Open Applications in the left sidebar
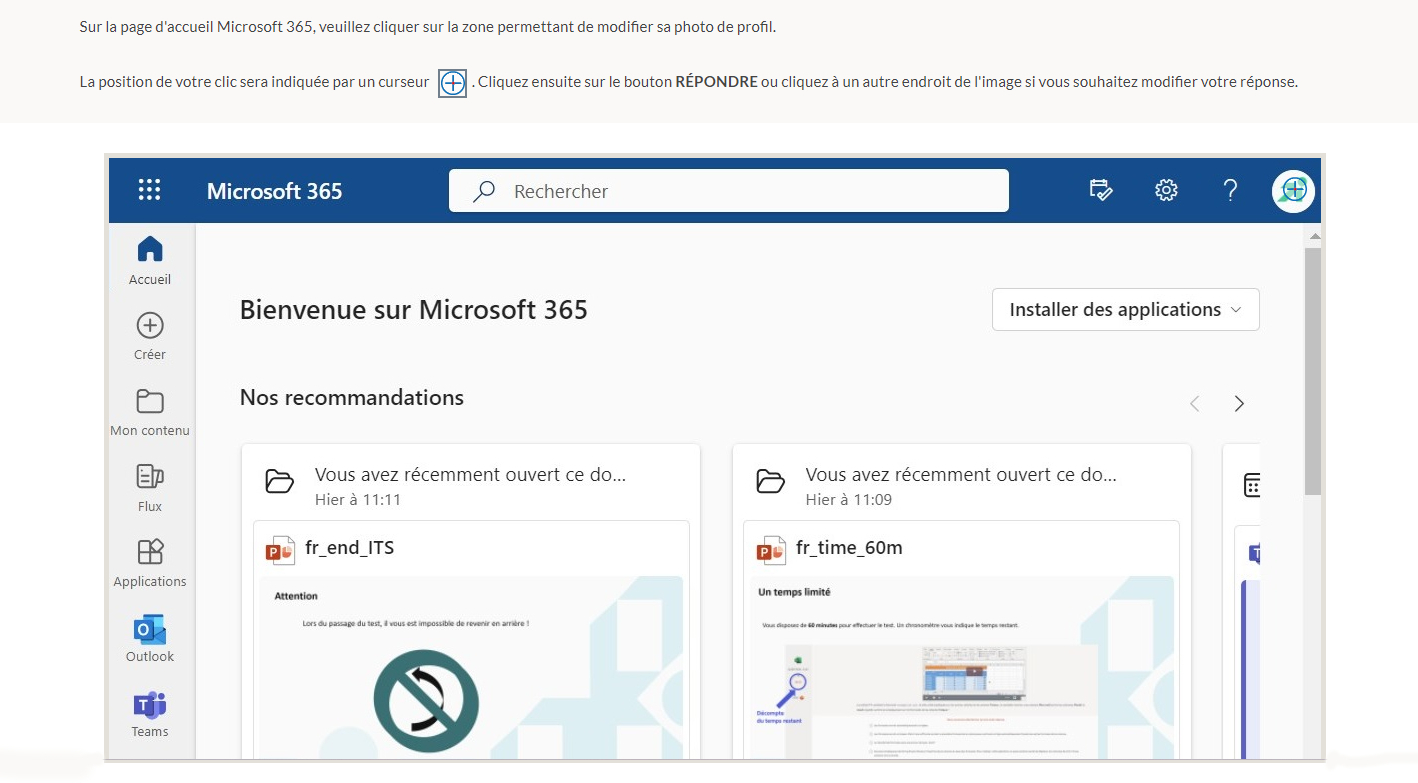Screen dimensions: 1418x783 coord(150,562)
